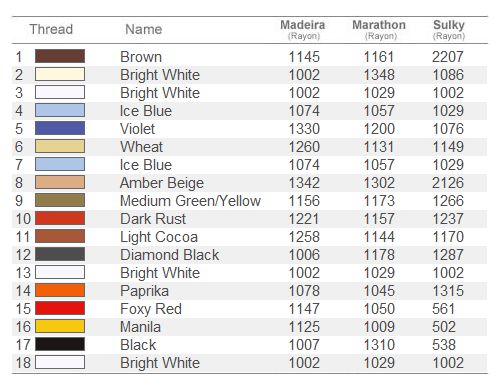This screenshot has width=500, height=384.
Task: Select the Manila yellow swatch
Action: coord(60,326)
